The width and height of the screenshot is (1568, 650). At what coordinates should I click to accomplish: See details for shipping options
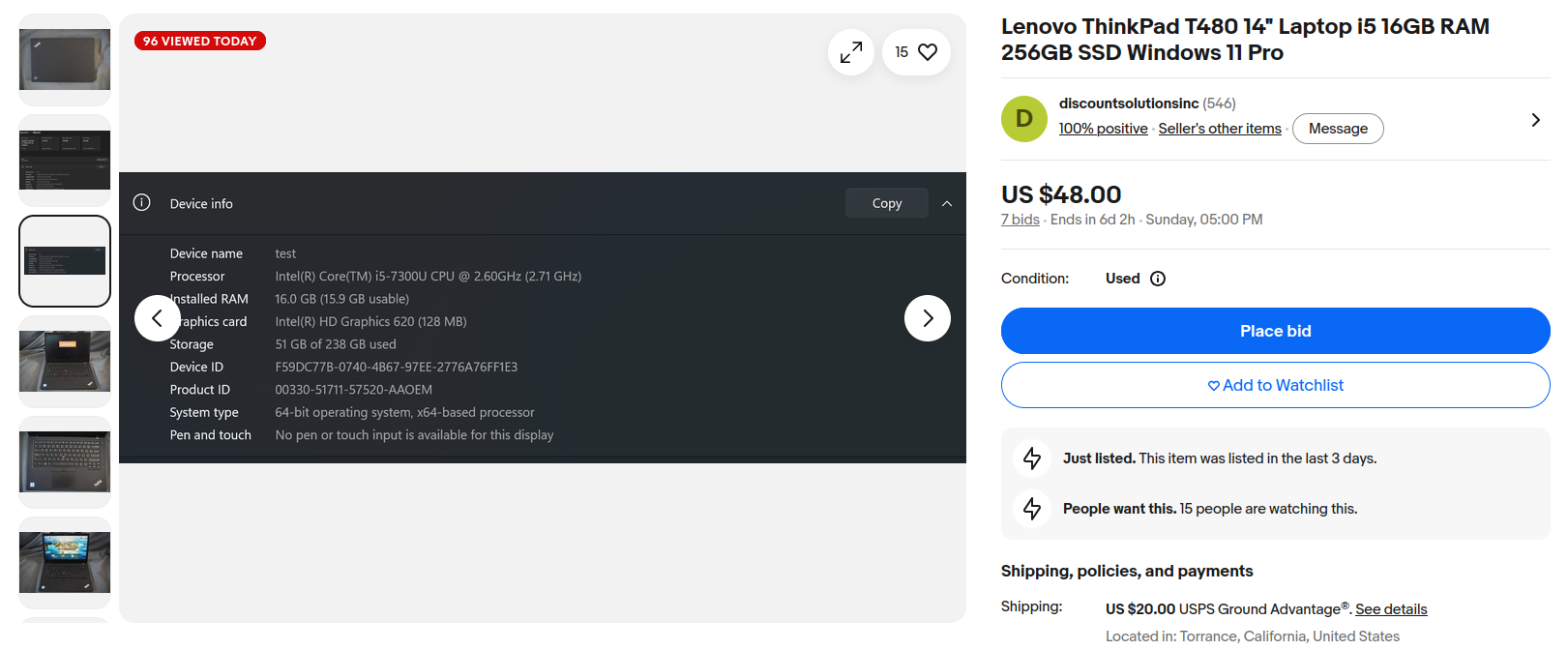(1391, 609)
